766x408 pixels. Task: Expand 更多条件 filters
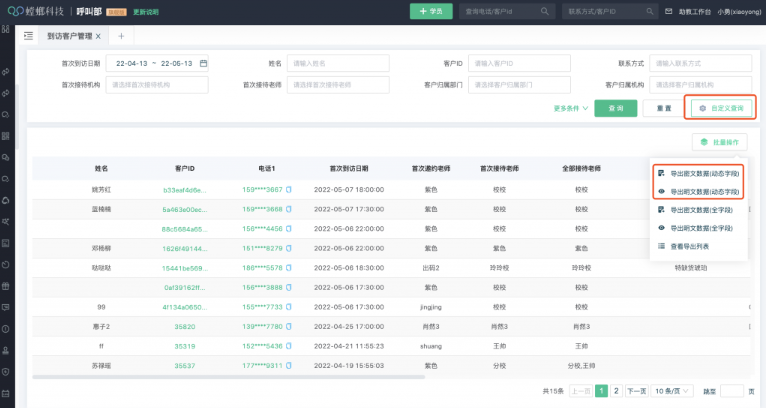click(x=571, y=108)
